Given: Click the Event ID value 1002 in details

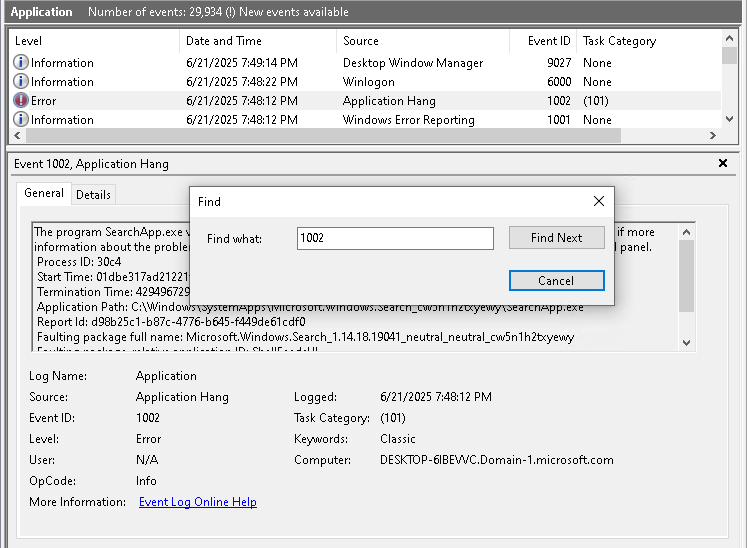Looking at the screenshot, I should [148, 418].
